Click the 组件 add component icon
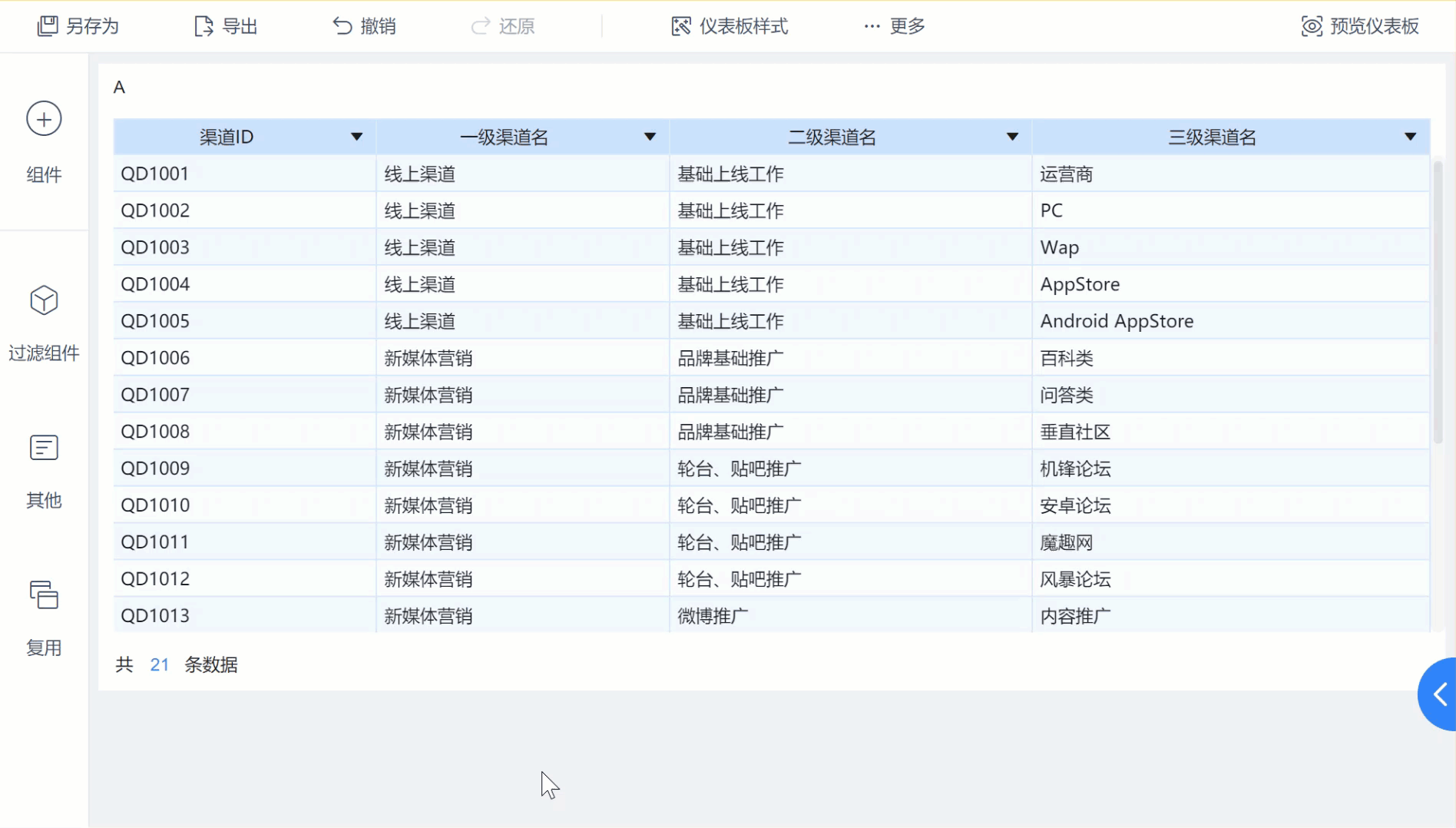The width and height of the screenshot is (1456, 828). click(43, 119)
